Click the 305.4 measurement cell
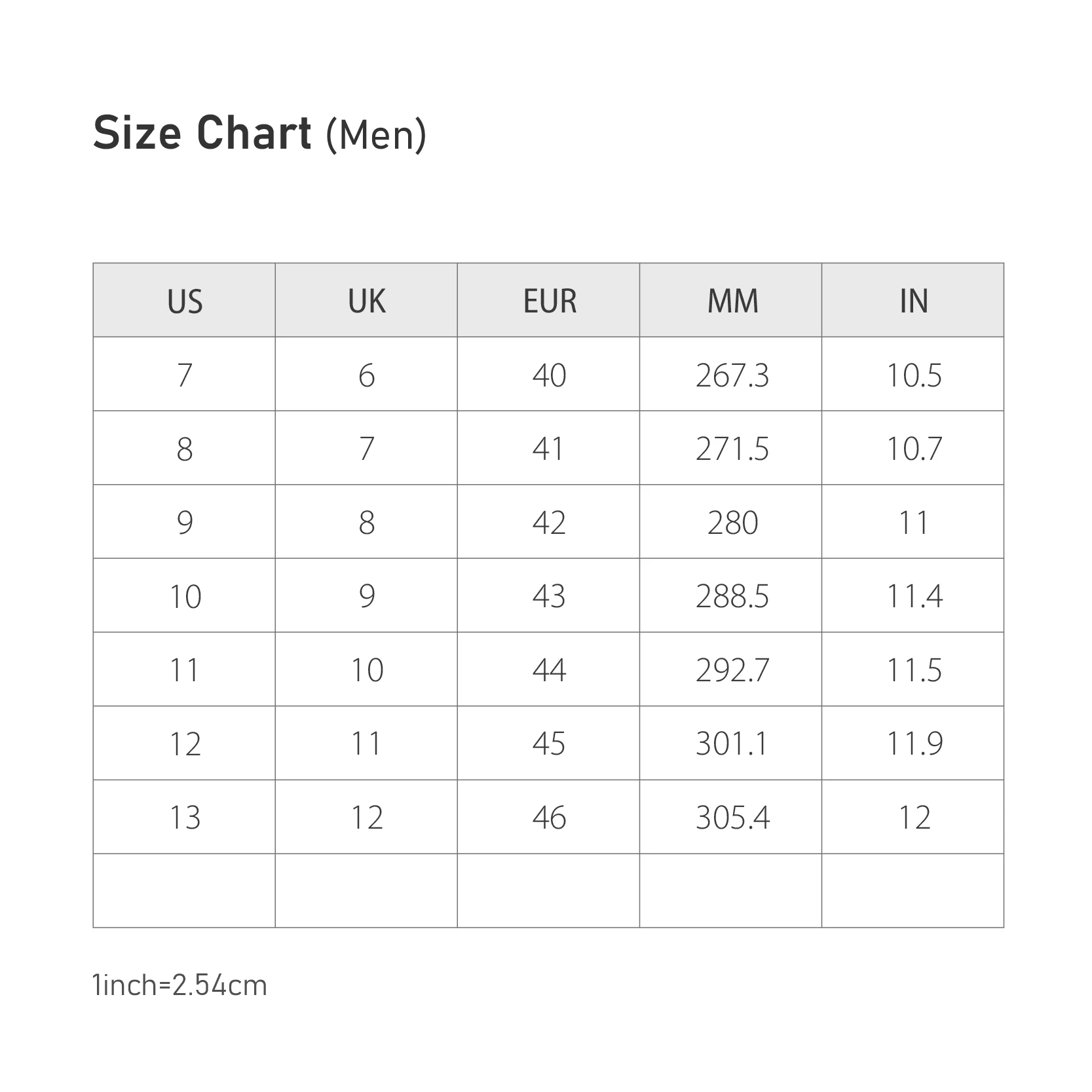Viewport: 1092px width, 1092px height. pos(732,818)
